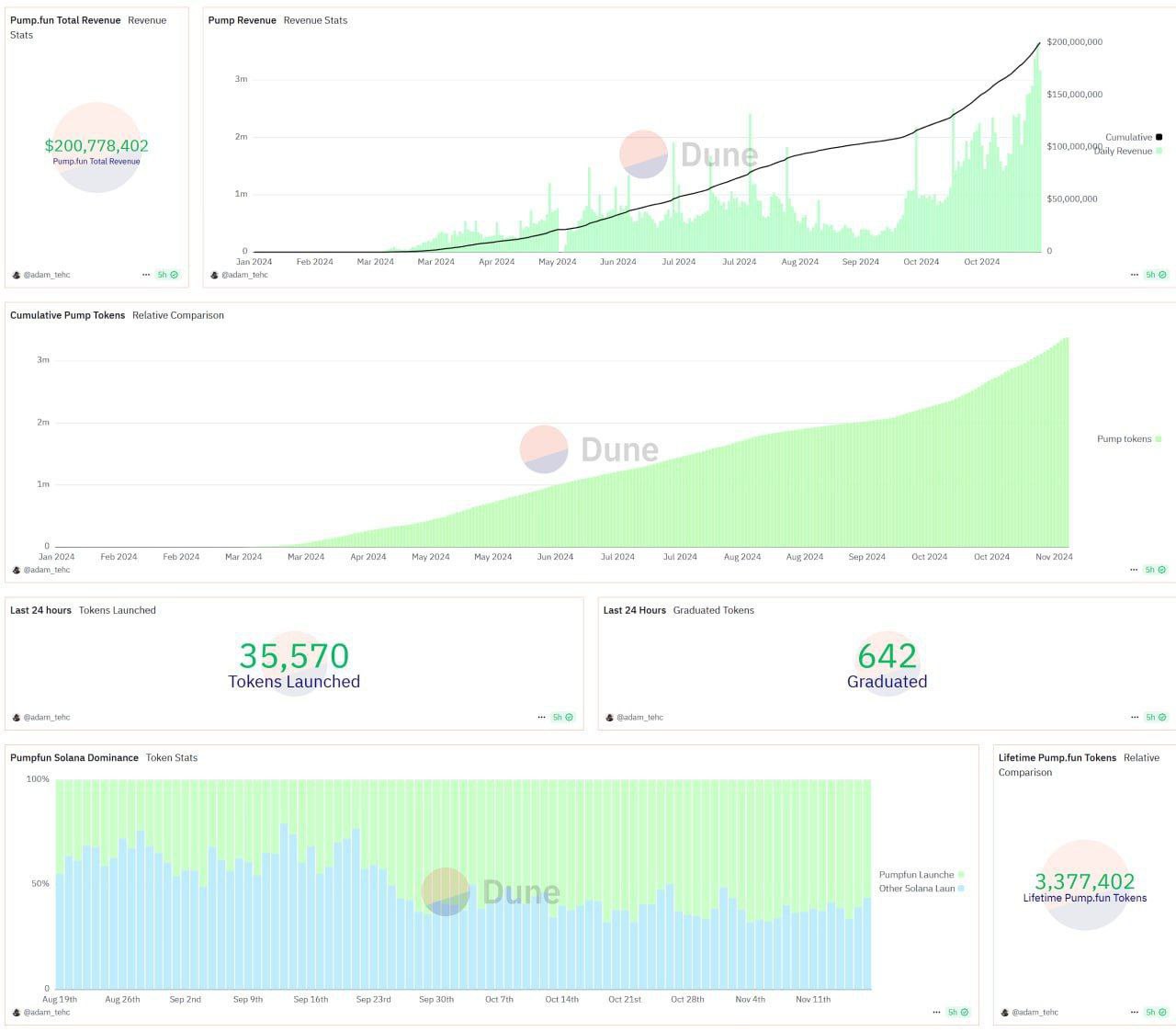This screenshot has width=1176, height=1032.
Task: Open the Lifetime Pump.fun Tokens query title
Action: (1057, 758)
